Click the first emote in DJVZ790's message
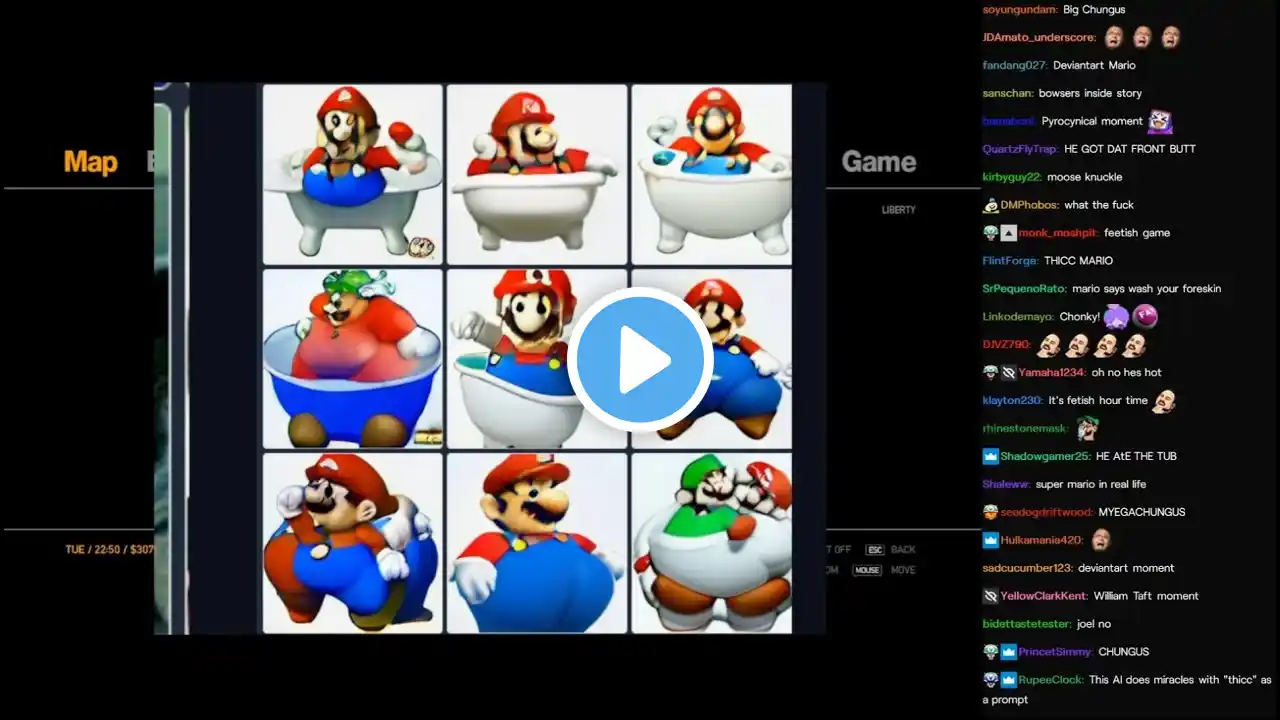The width and height of the screenshot is (1280, 720). (x=1049, y=345)
